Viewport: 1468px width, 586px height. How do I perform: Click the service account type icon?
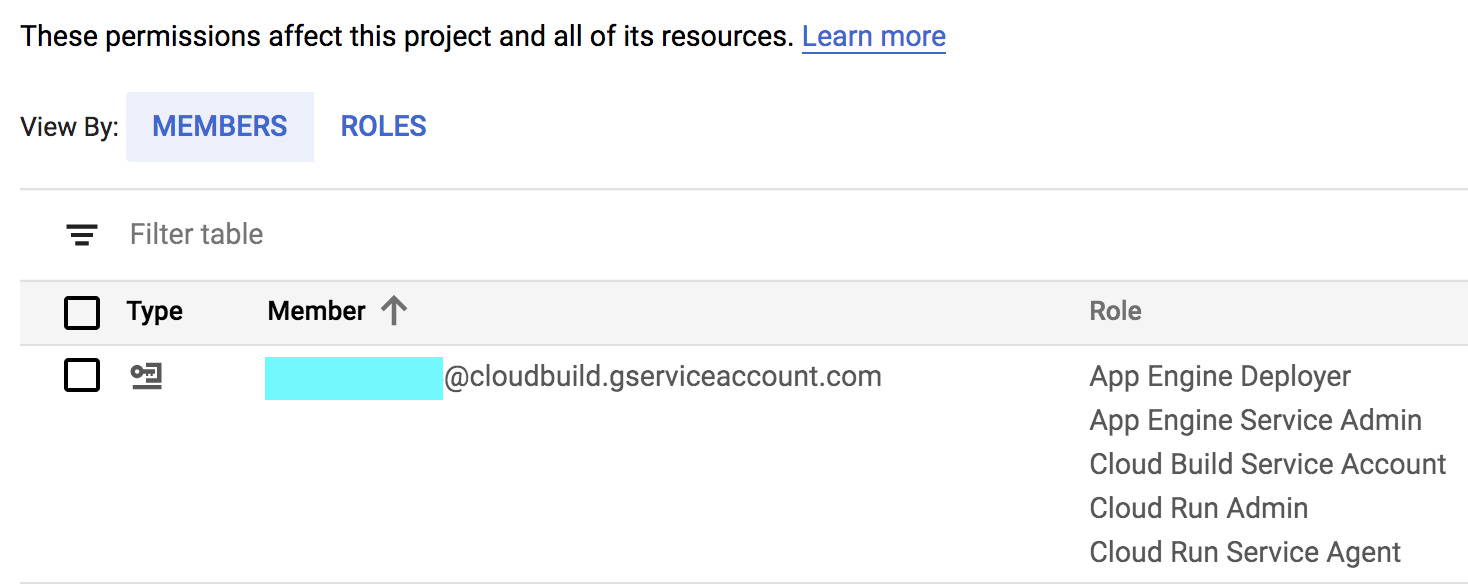pyautogui.click(x=147, y=377)
